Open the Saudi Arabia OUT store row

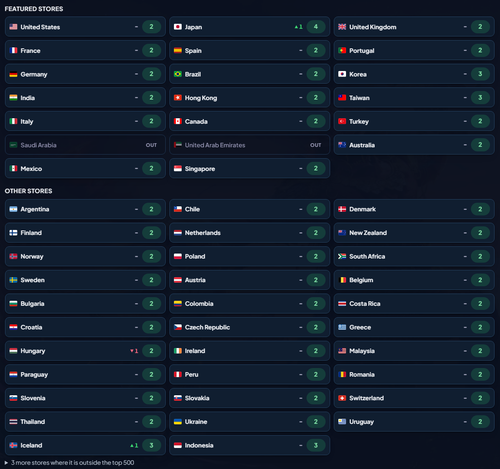pos(85,145)
